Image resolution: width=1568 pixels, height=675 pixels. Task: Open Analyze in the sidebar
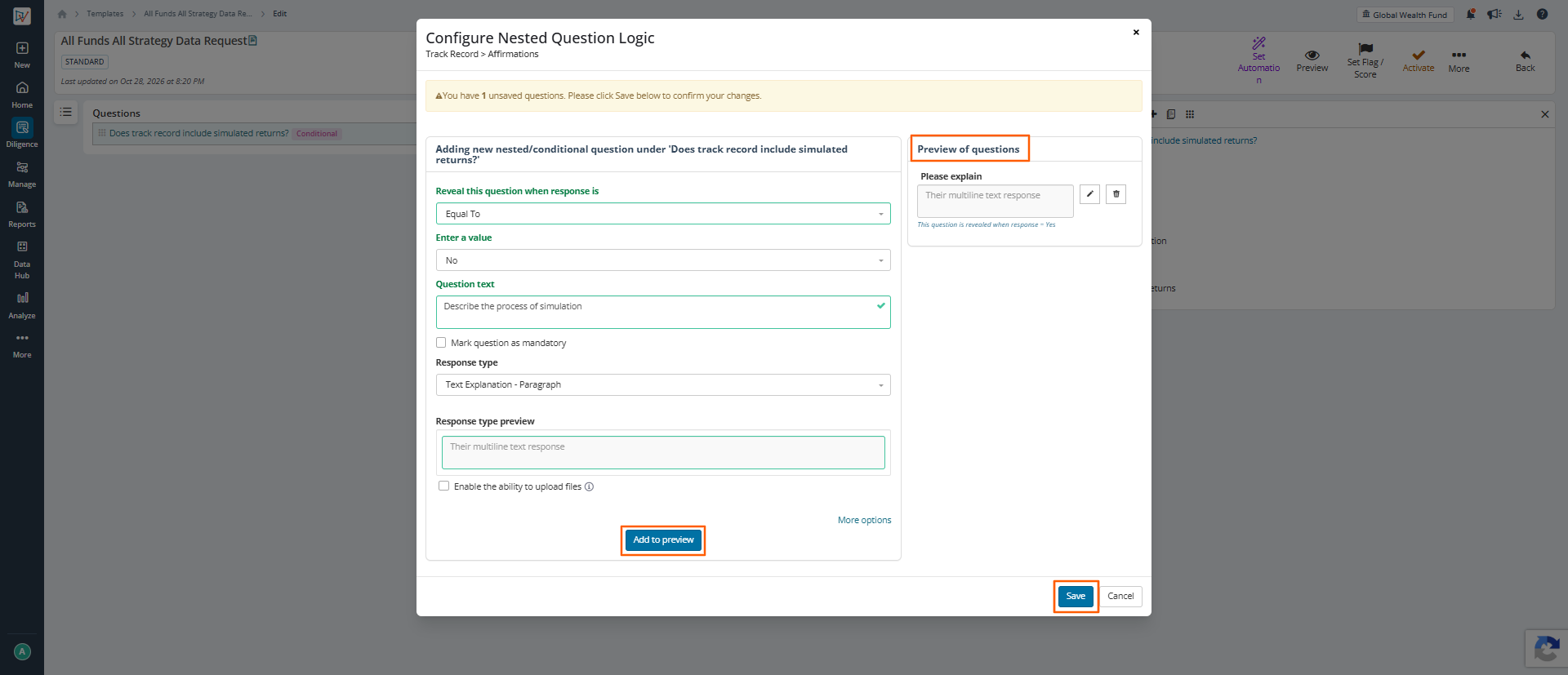(22, 304)
